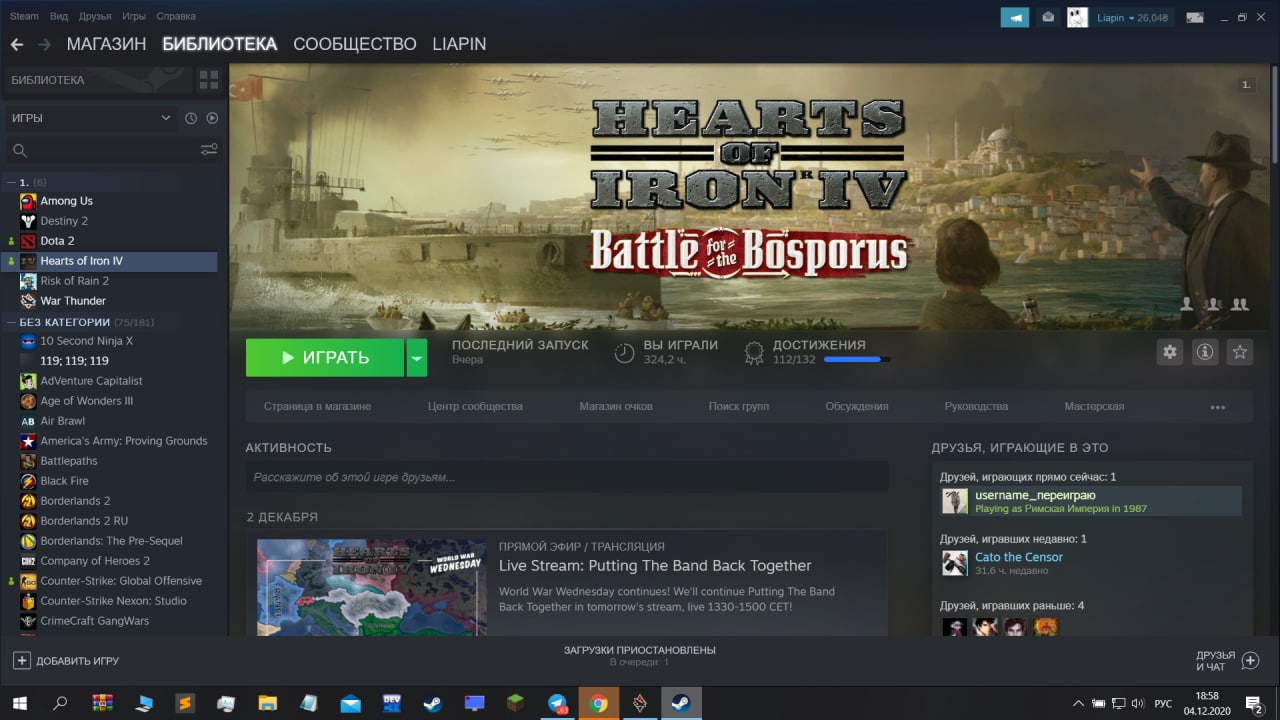
Task: Open the Windows notification center
Action: (x=1253, y=704)
